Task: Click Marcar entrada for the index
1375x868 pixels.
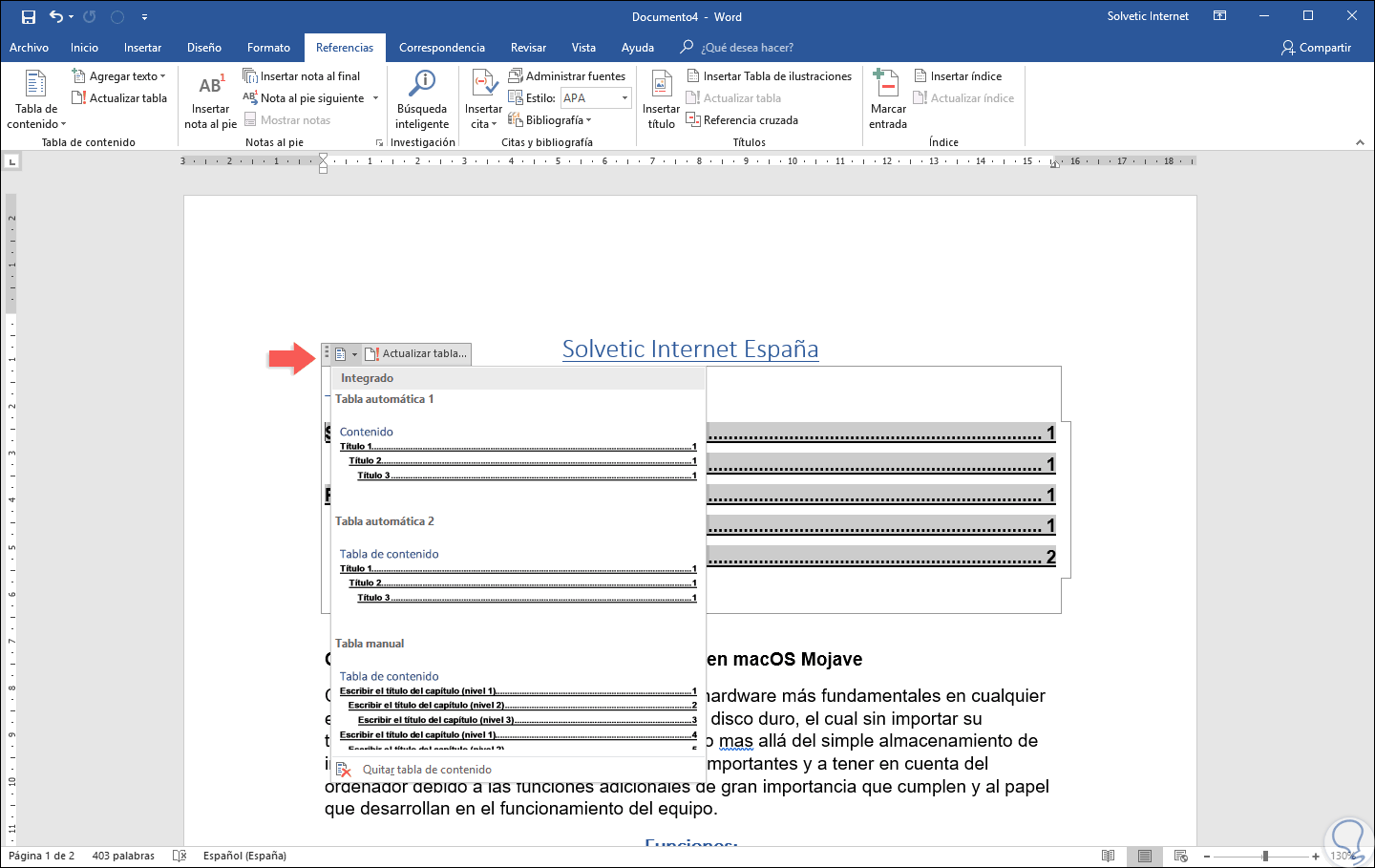Action: (x=888, y=99)
